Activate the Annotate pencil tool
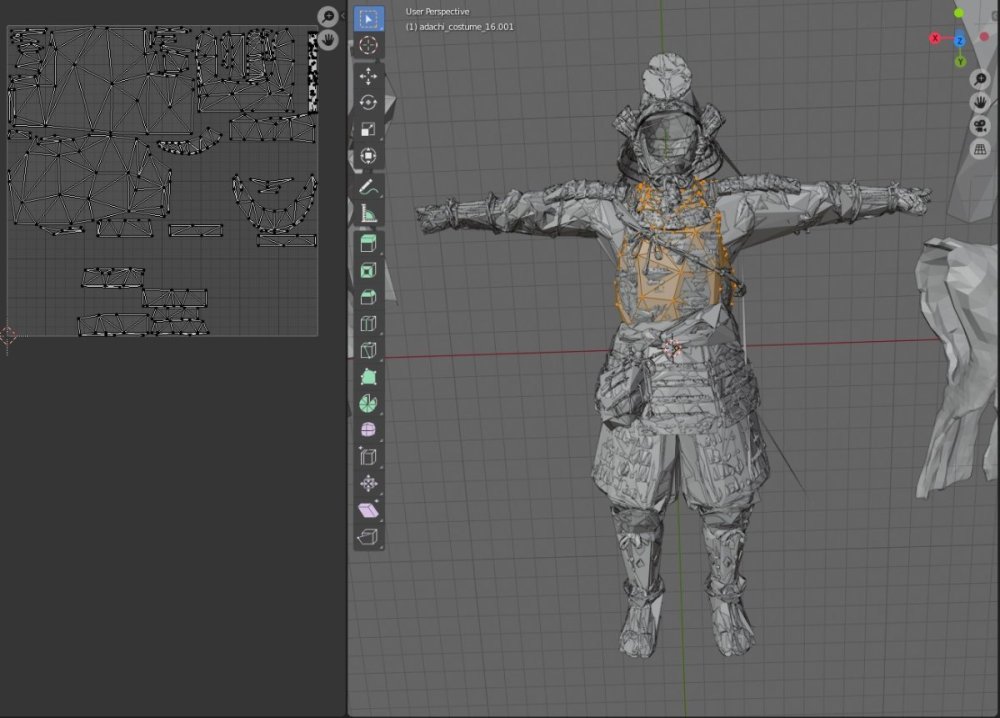 click(x=368, y=186)
